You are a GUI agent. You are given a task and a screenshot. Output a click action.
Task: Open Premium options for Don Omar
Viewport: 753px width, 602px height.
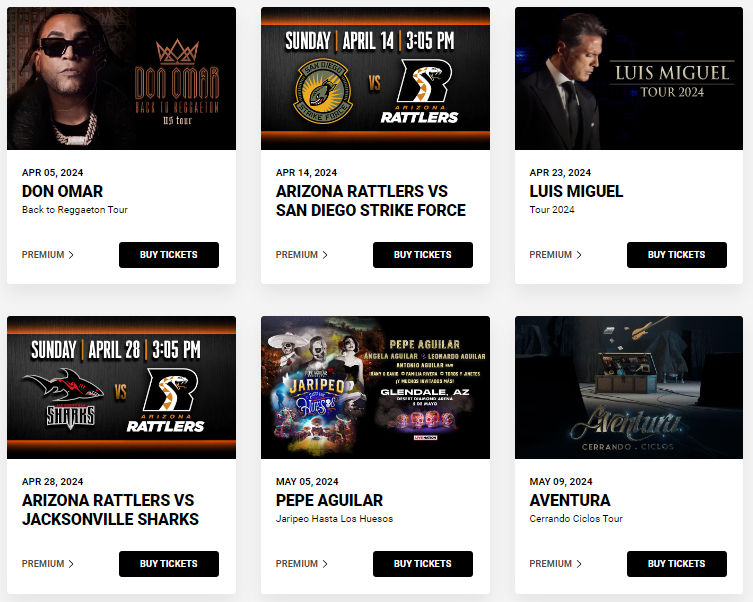click(48, 255)
